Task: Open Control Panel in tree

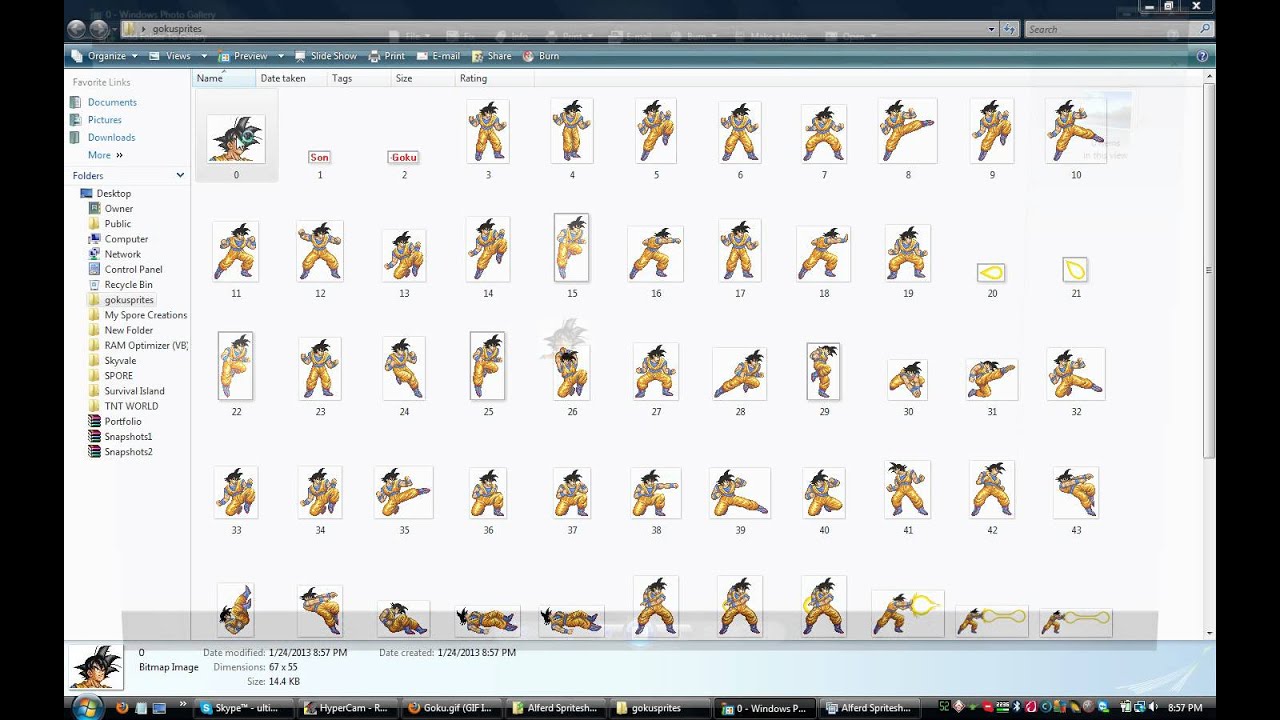Action: [125, 269]
